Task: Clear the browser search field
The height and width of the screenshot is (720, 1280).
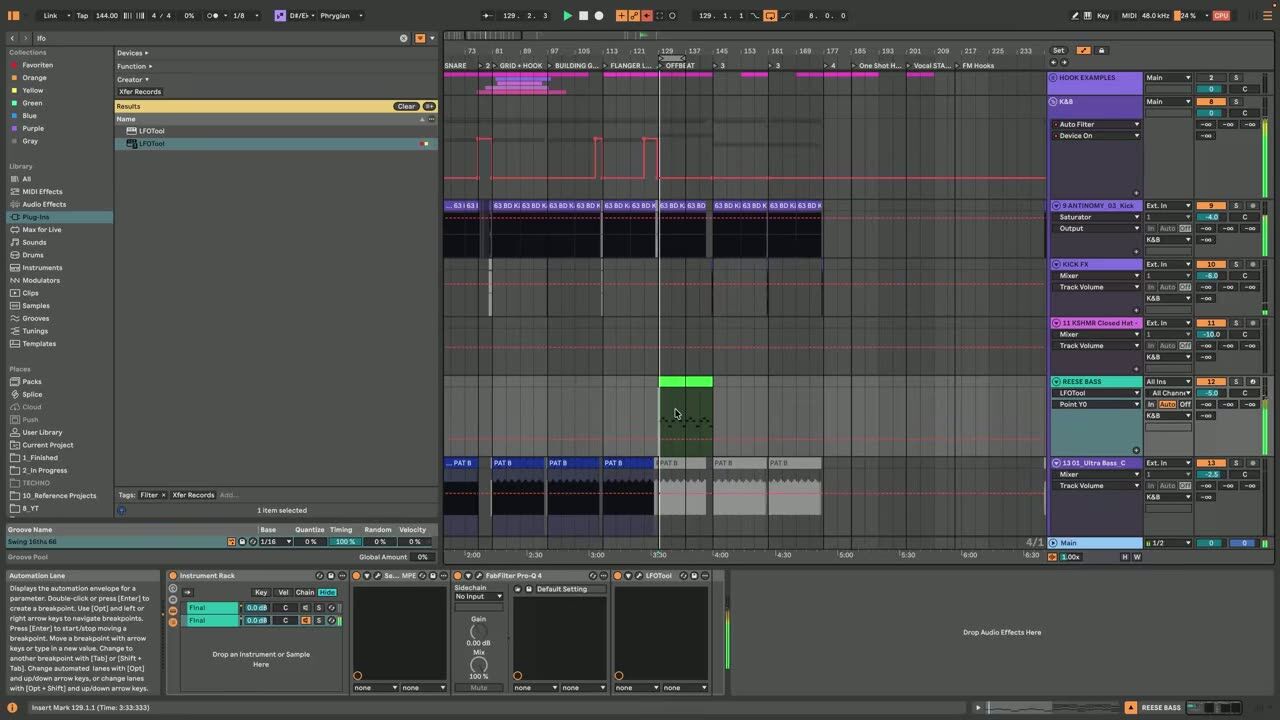Action: pyautogui.click(x=404, y=38)
